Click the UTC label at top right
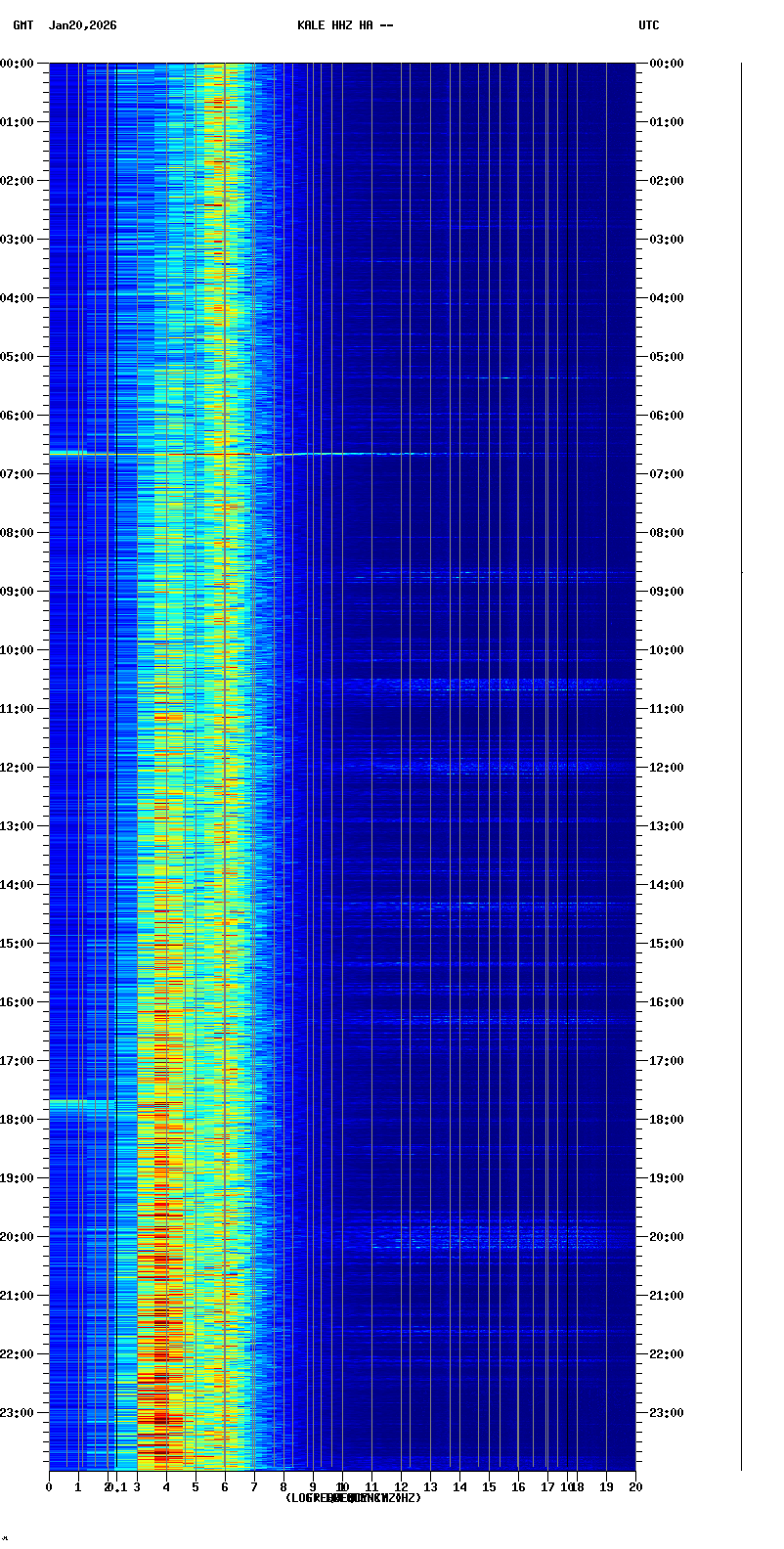This screenshot has width=784, height=1549. coord(649,25)
